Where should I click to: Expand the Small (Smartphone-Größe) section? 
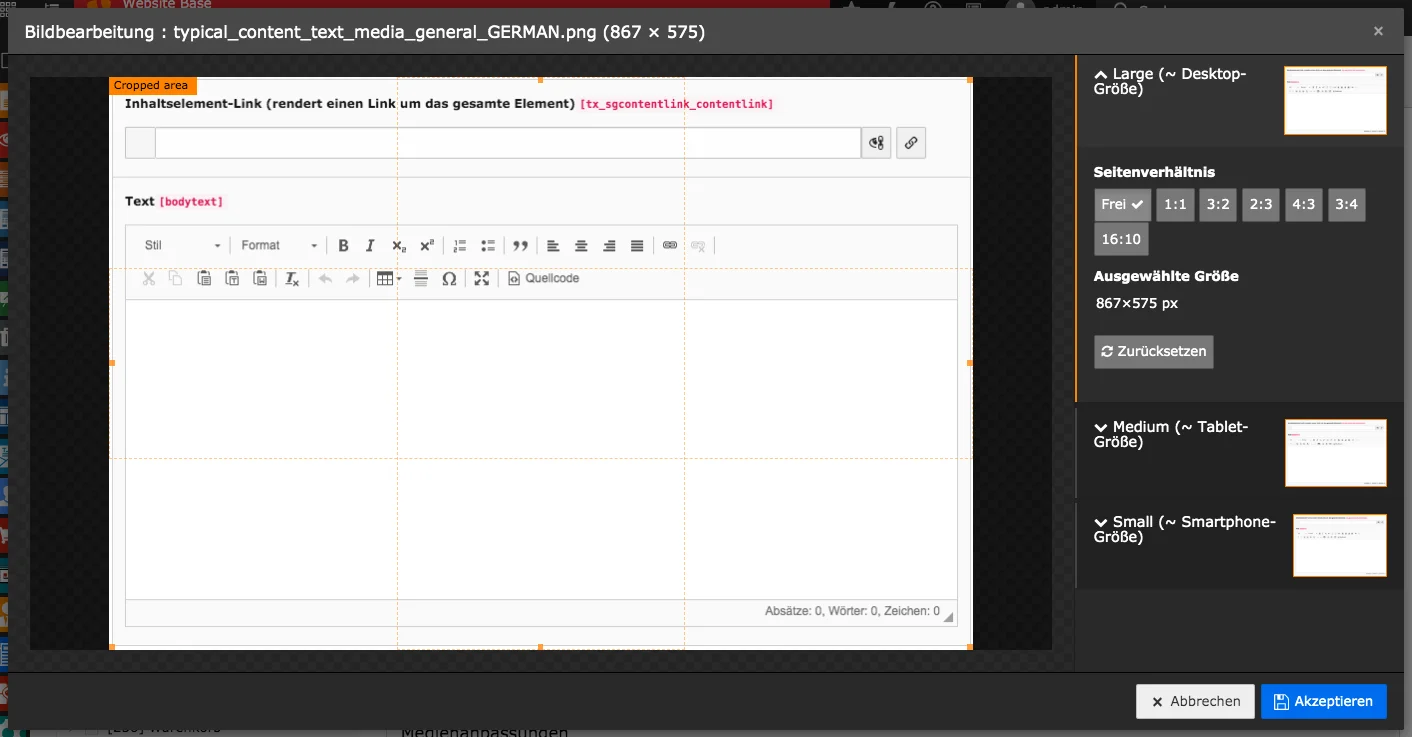[1184, 529]
